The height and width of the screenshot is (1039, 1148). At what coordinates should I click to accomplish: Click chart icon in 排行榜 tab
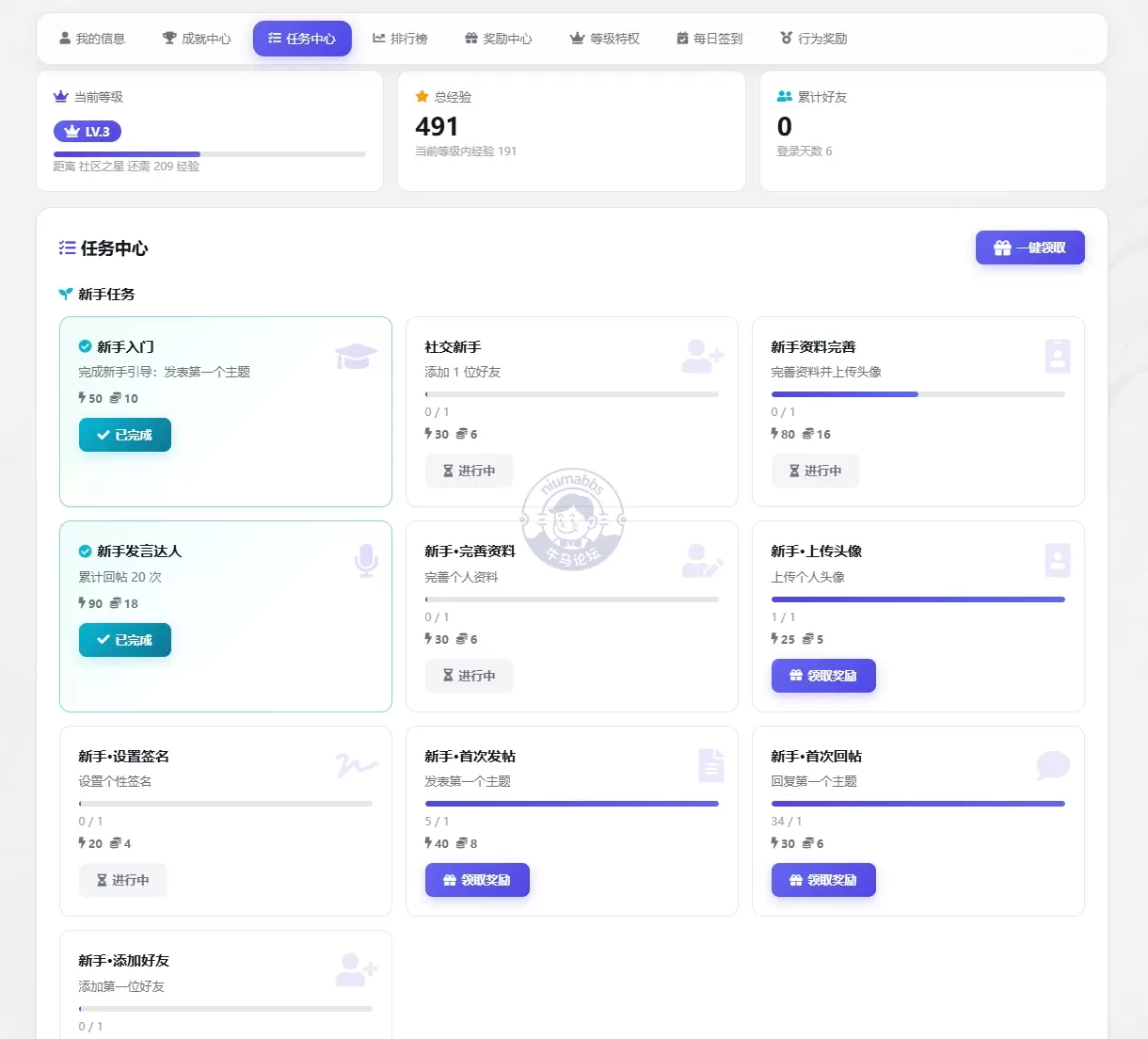378,39
